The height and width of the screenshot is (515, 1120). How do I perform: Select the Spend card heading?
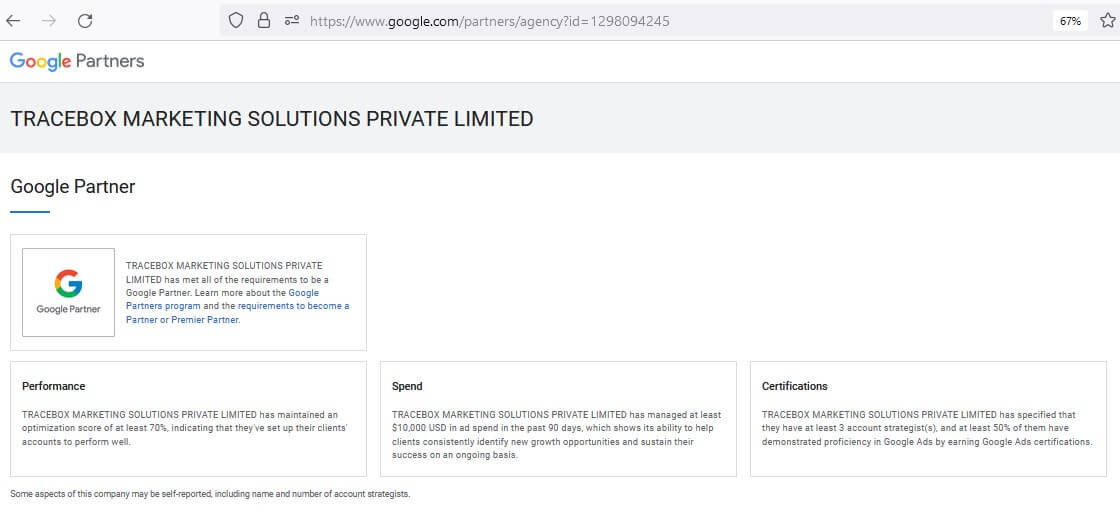click(407, 386)
